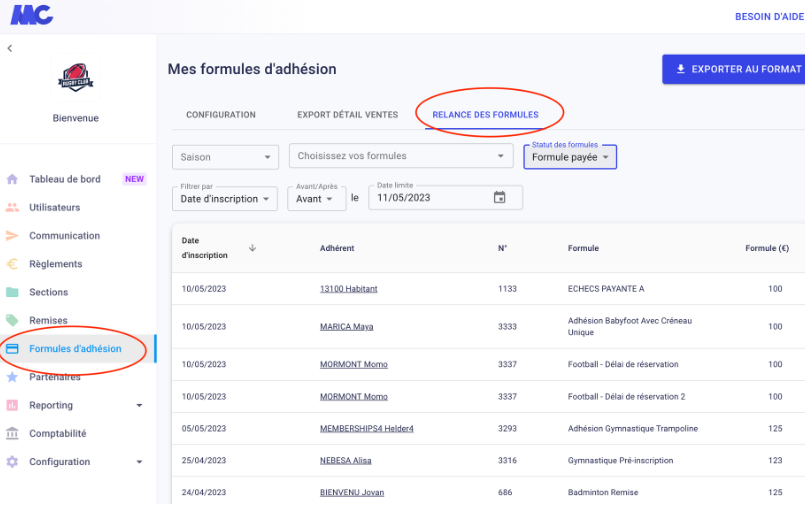The height and width of the screenshot is (531, 805).
Task: Open Utilisateurs via its people icon
Action: point(12,207)
